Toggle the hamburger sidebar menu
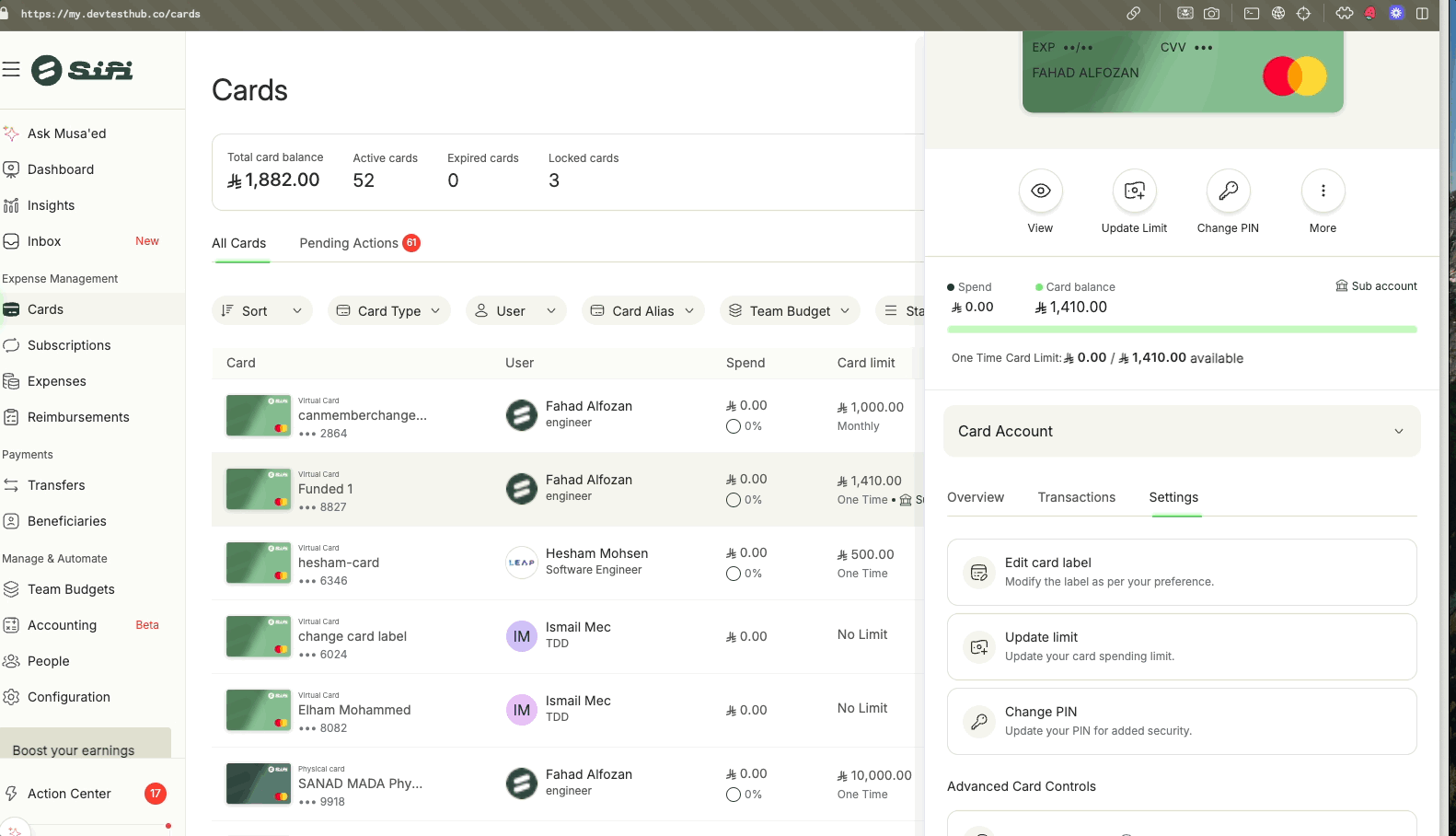The image size is (1456, 836). (x=11, y=70)
